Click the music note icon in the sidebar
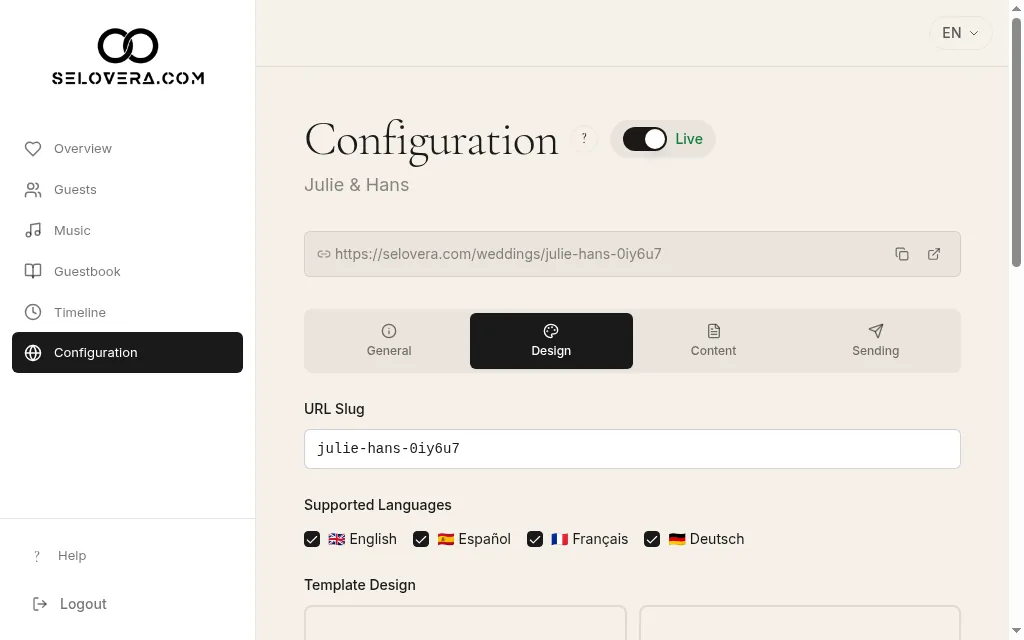 [33, 231]
